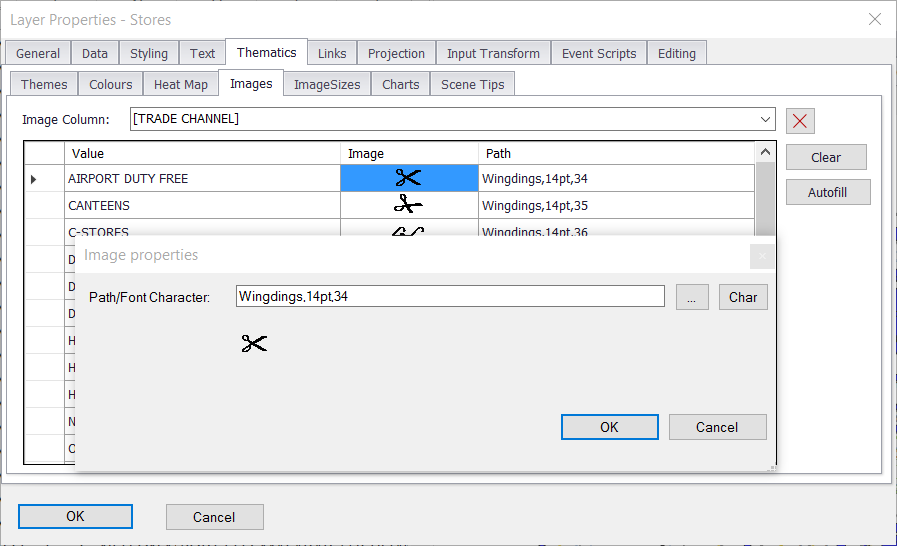
Task: Switch to the Colours sub-tab
Action: 110,85
